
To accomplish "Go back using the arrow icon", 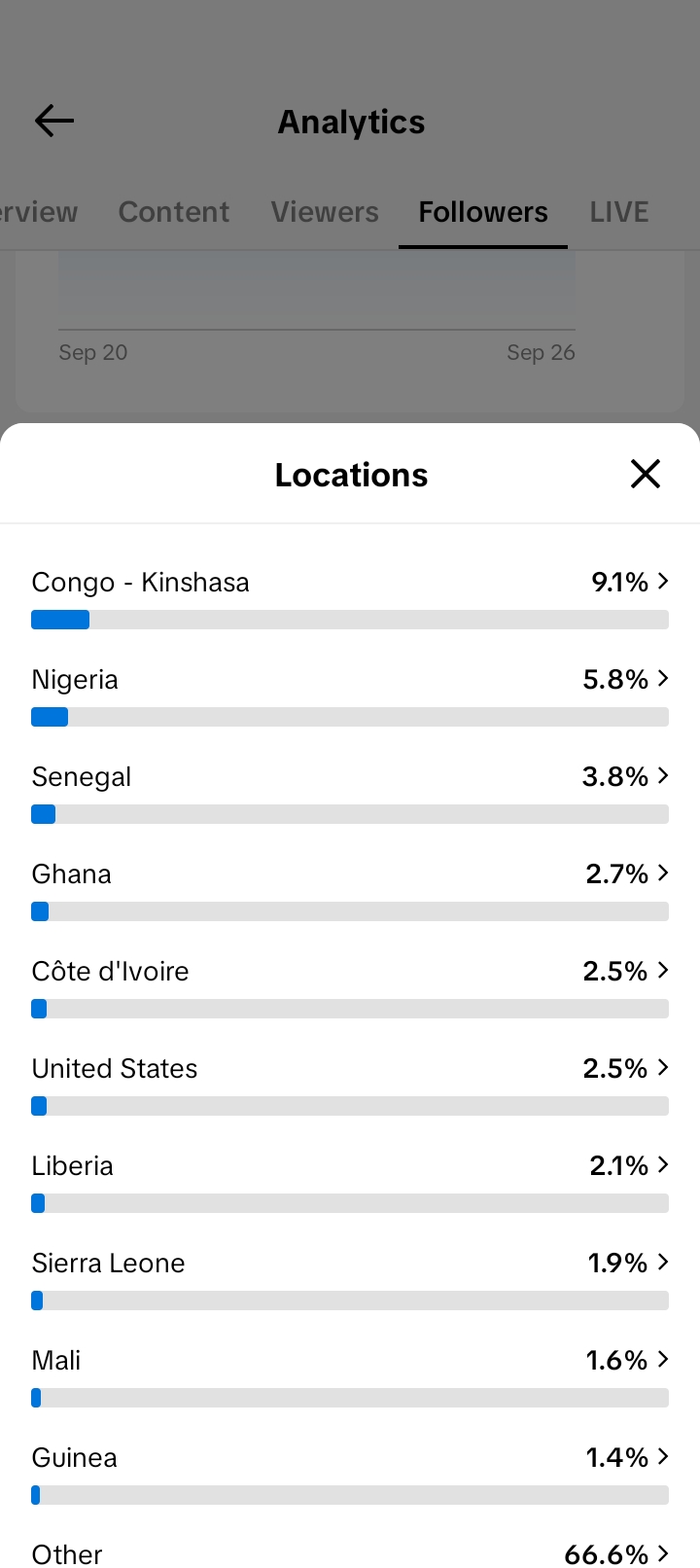I will pos(54,121).
